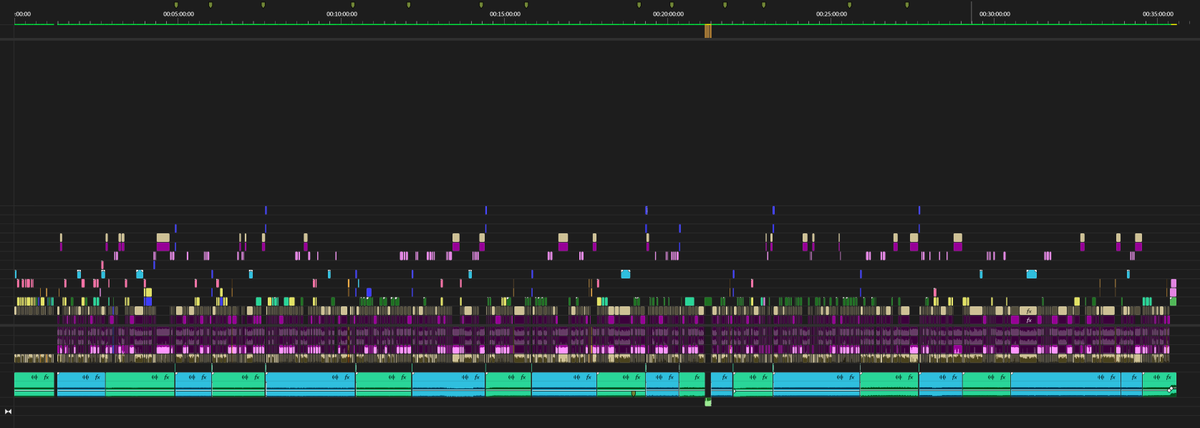Click the 00:25:00:00 timecode on the ruler
This screenshot has width=1200, height=428.
(831, 14)
